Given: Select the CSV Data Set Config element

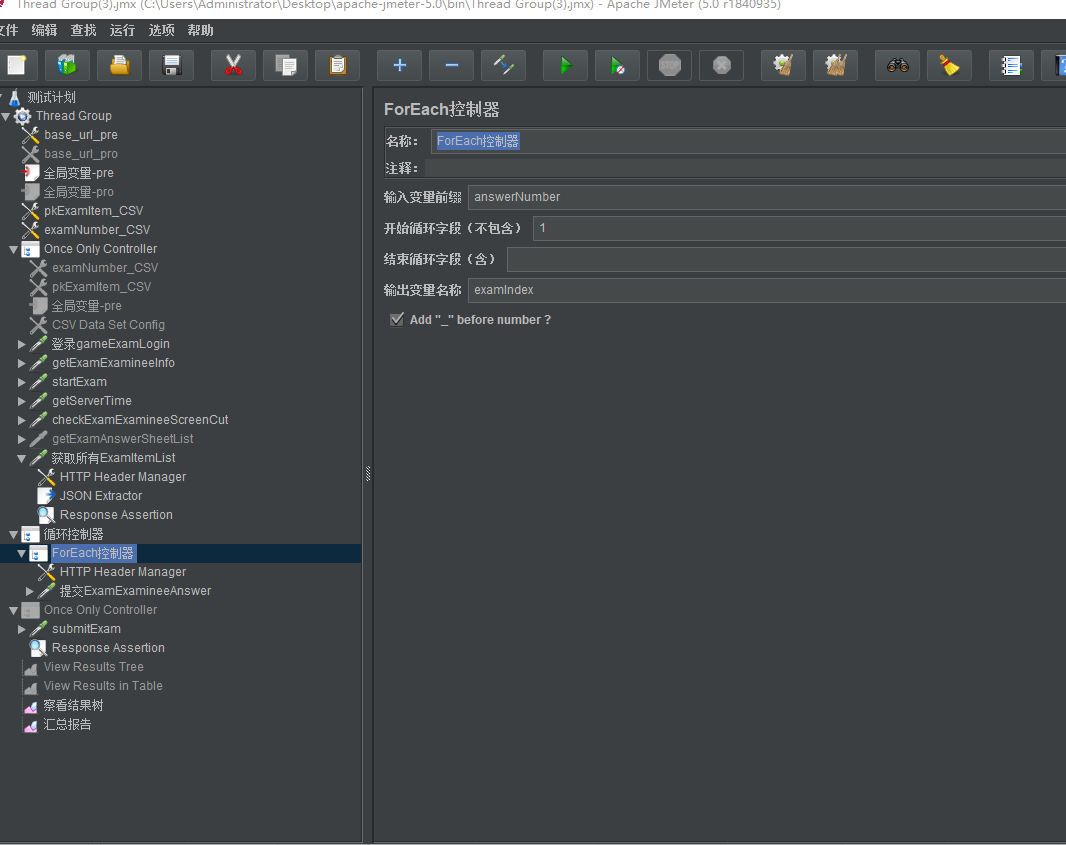Looking at the screenshot, I should [108, 325].
